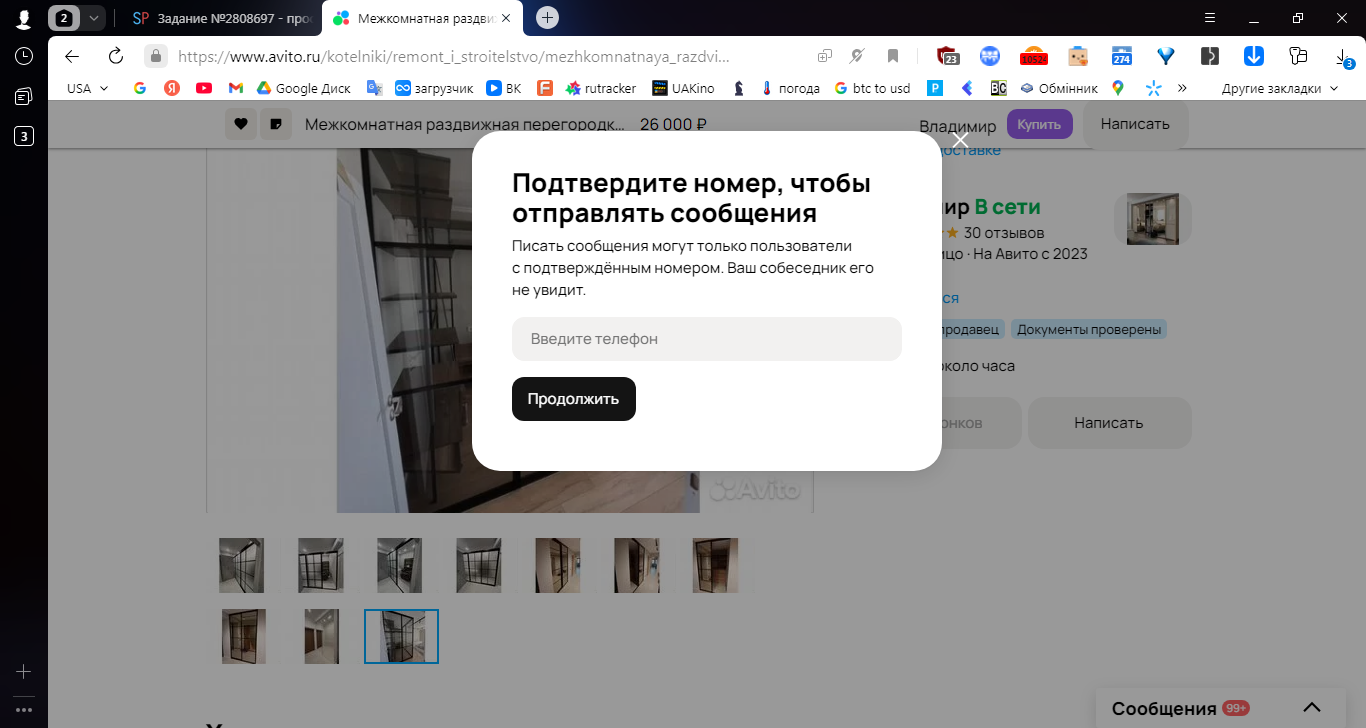Show more bookmarks with the double chevron
Screen dimensions: 1366x728
tap(1182, 88)
